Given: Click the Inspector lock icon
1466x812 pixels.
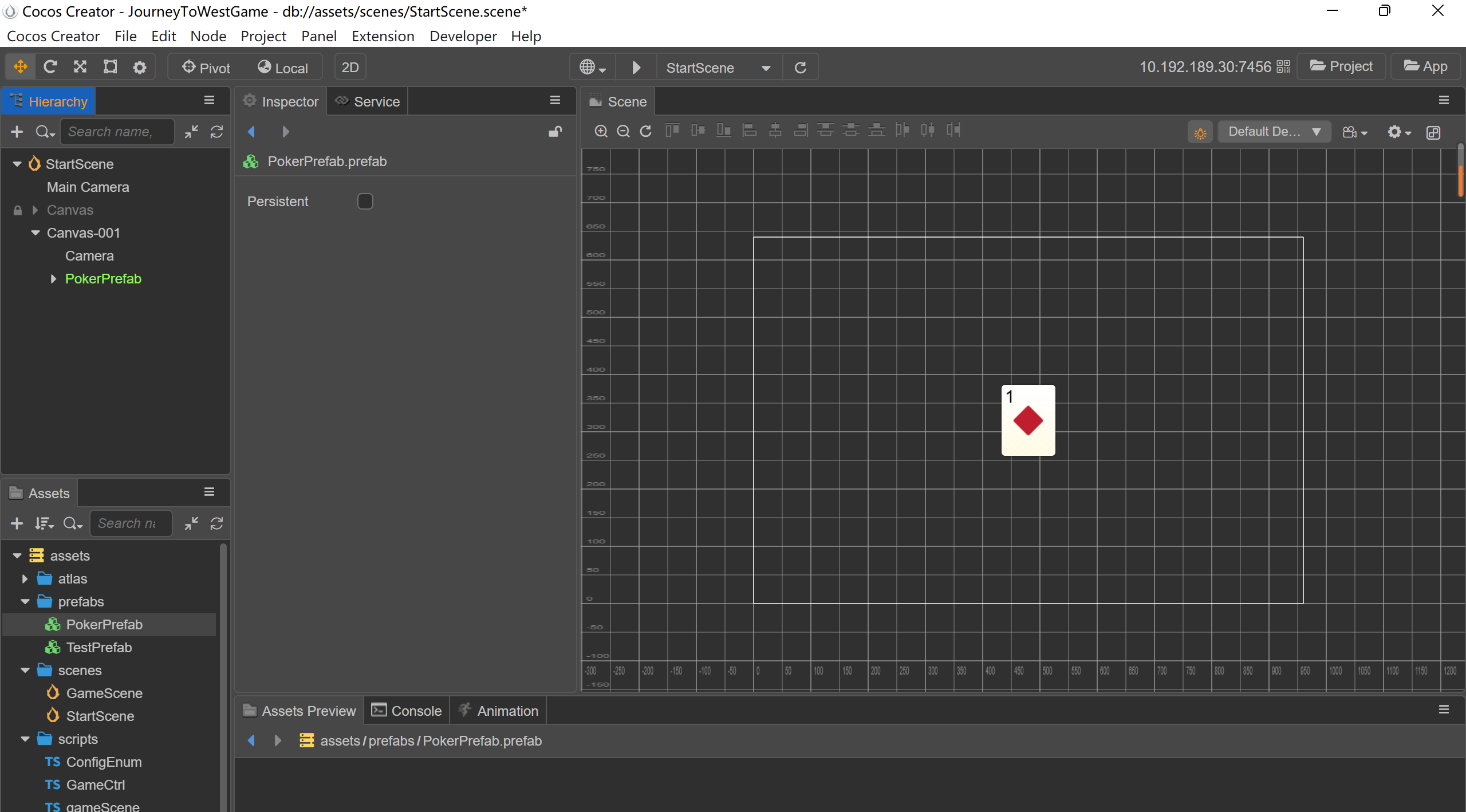Looking at the screenshot, I should coord(554,132).
